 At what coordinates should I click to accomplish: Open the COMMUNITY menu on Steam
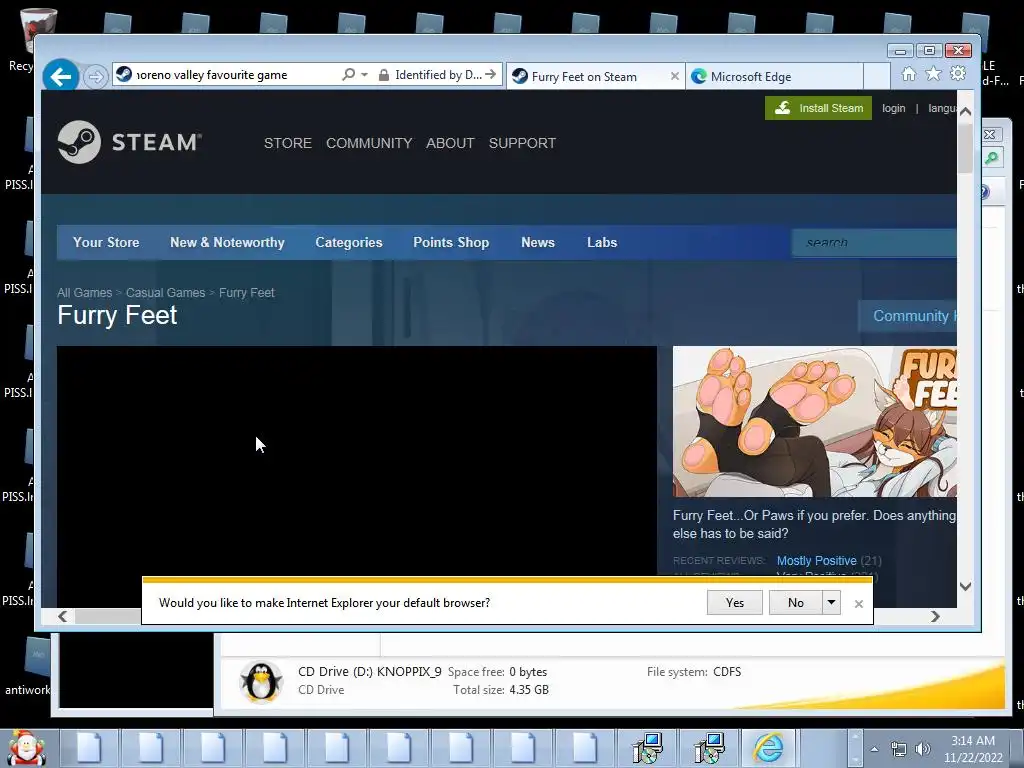(369, 143)
